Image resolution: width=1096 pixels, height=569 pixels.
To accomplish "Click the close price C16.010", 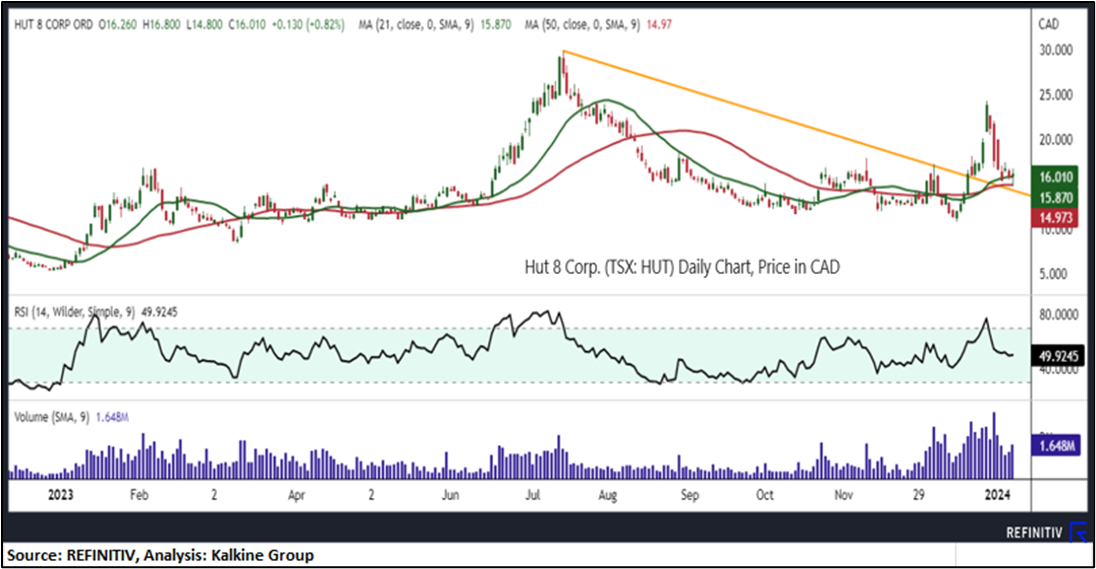I will point(247,24).
